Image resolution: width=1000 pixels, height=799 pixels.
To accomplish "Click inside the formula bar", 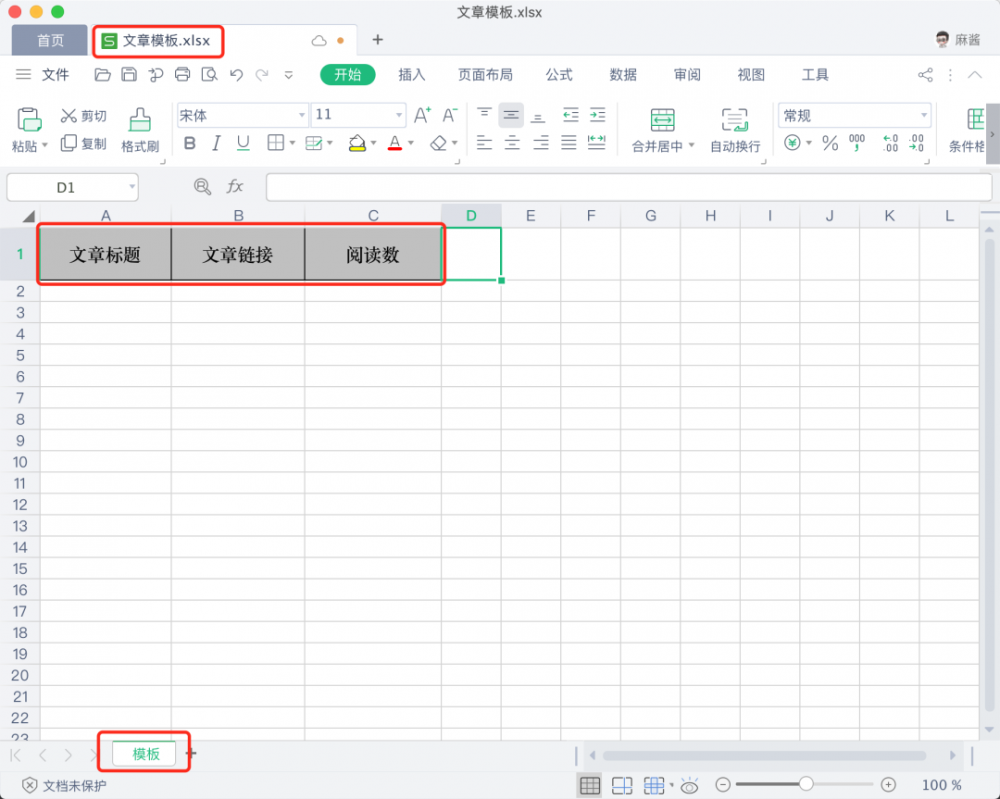I will 600,187.
